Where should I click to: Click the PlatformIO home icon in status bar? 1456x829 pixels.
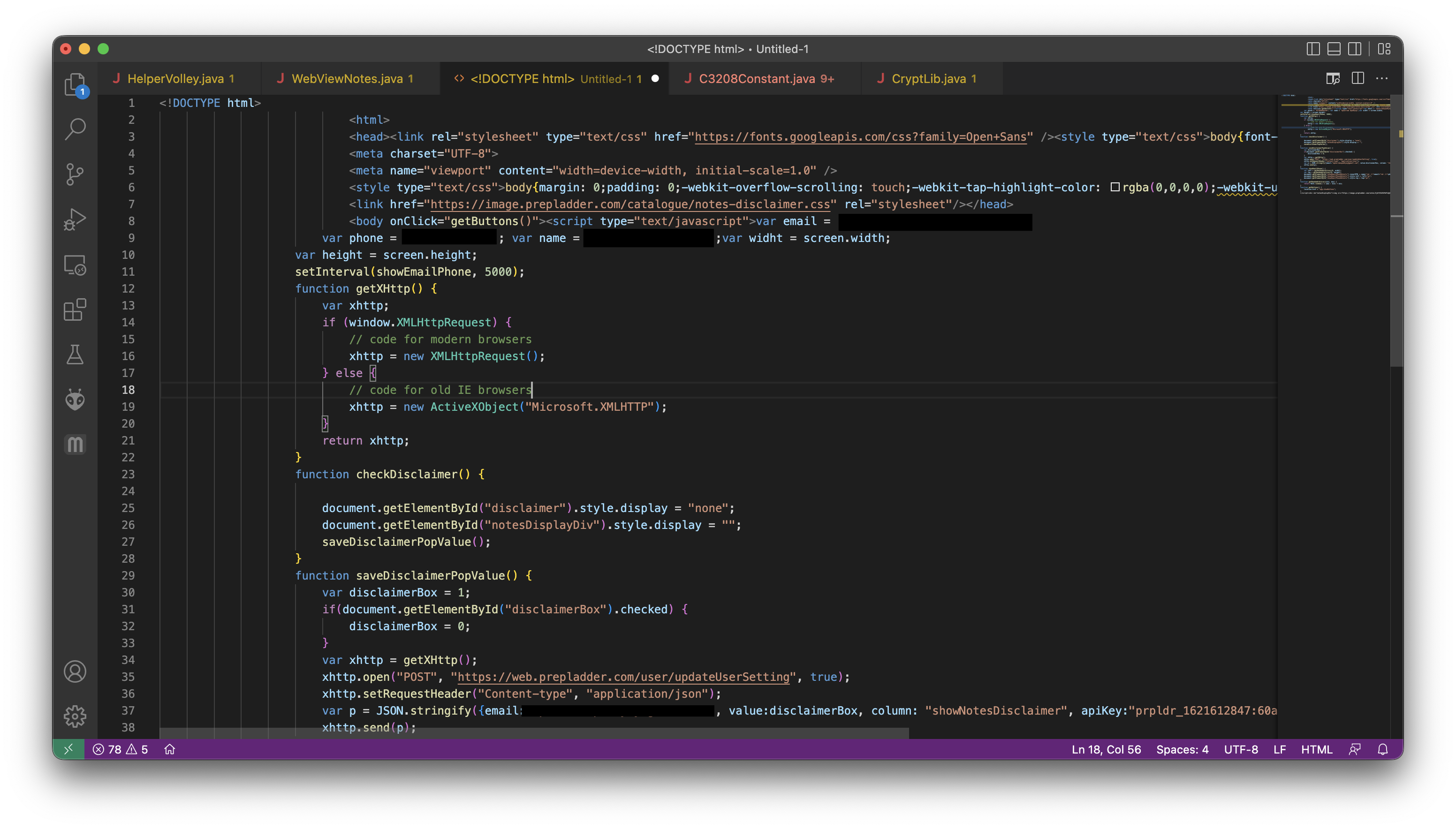coord(170,749)
